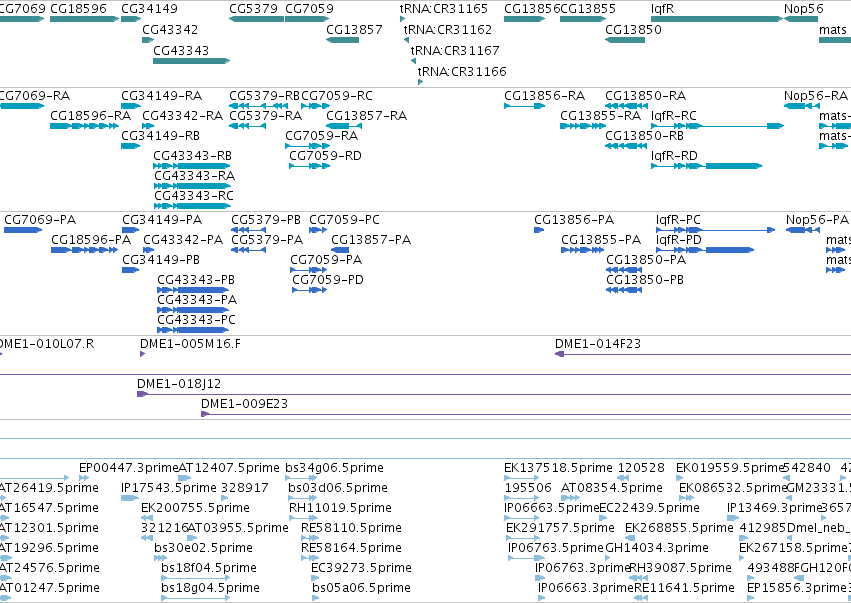Select gene CG13857
851x603 pixels.
coord(354,29)
